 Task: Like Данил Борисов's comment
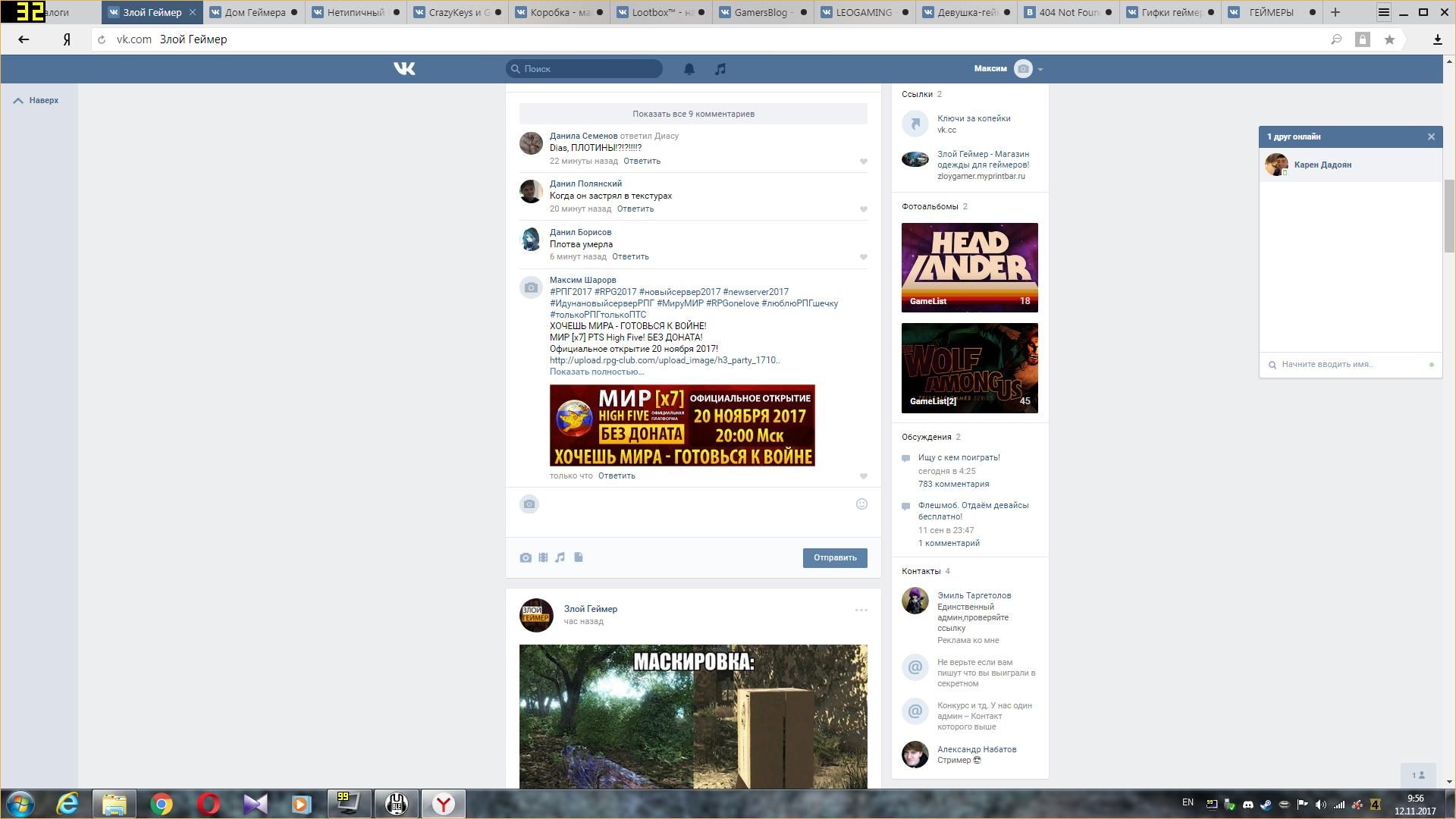click(x=863, y=257)
